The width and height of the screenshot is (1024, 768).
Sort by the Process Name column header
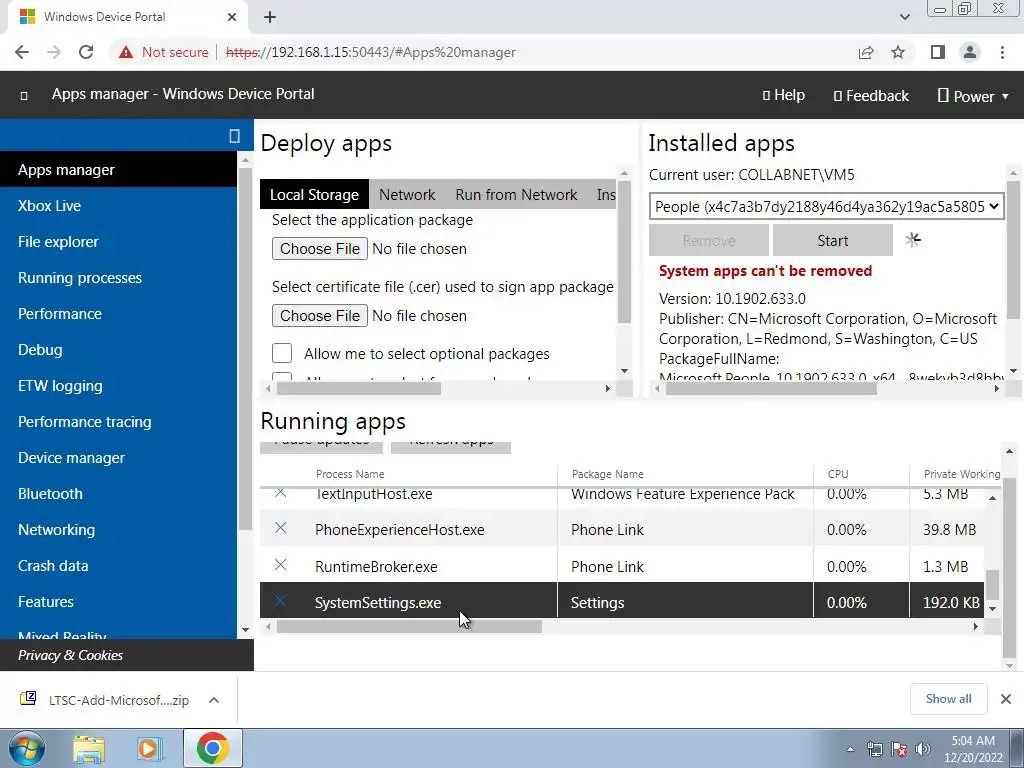click(x=350, y=474)
